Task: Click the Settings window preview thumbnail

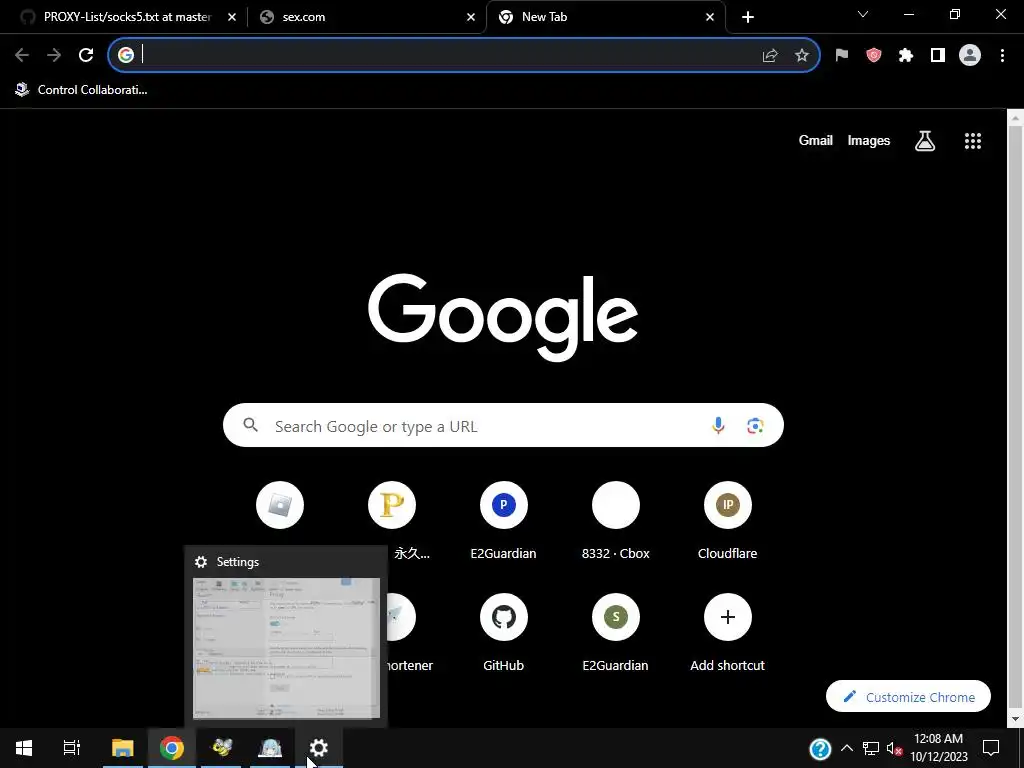Action: [x=286, y=648]
